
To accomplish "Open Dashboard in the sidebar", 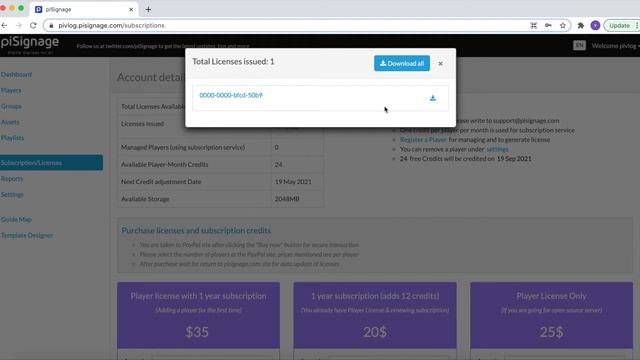I will [x=16, y=74].
